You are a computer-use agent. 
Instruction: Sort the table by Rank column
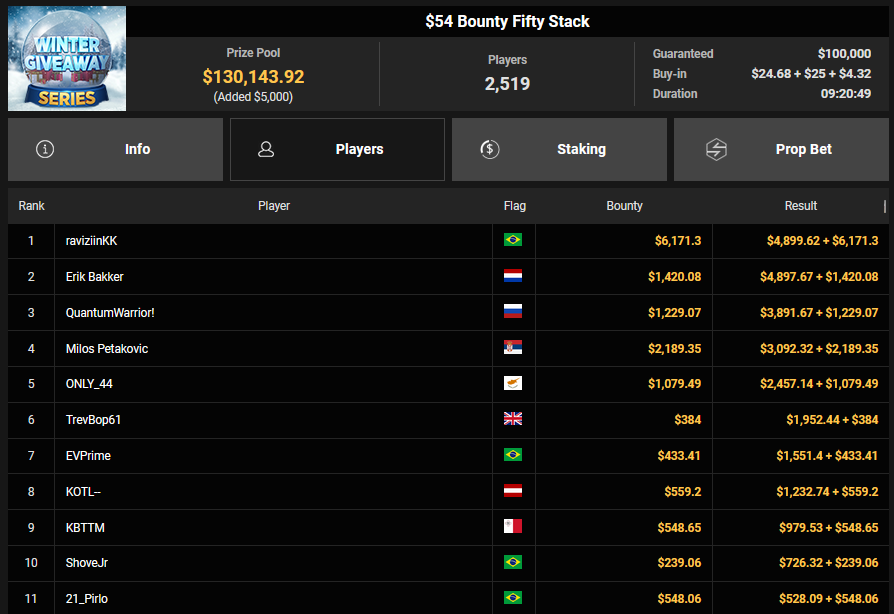coord(32,206)
